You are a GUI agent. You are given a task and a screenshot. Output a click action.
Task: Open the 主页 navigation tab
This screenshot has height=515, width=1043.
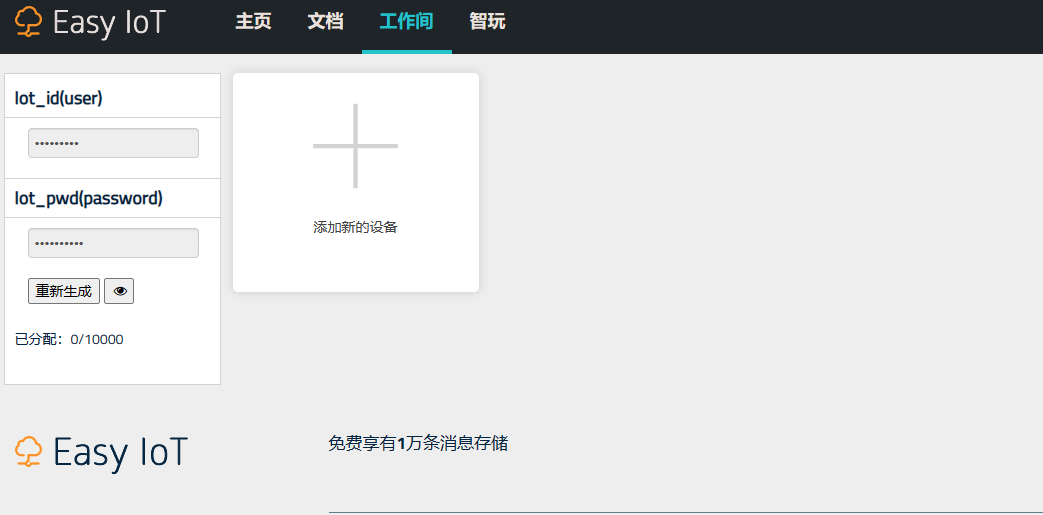pos(253,22)
